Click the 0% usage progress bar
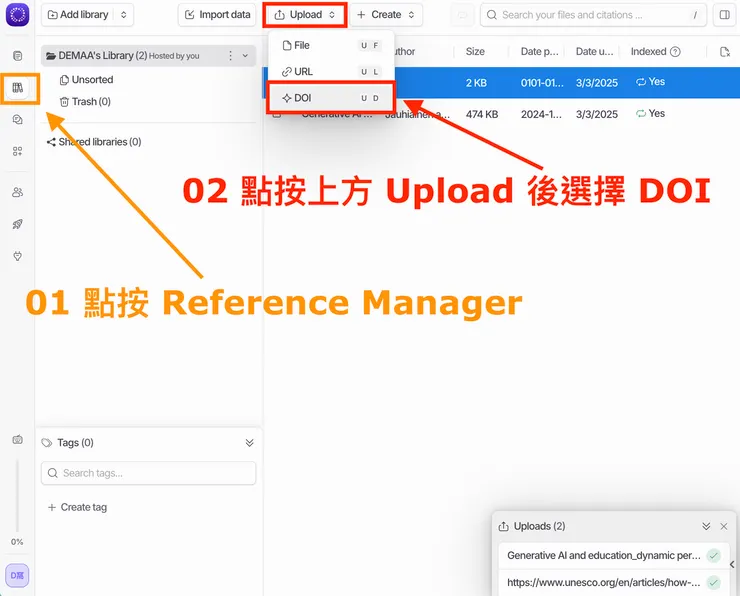 coord(17,495)
